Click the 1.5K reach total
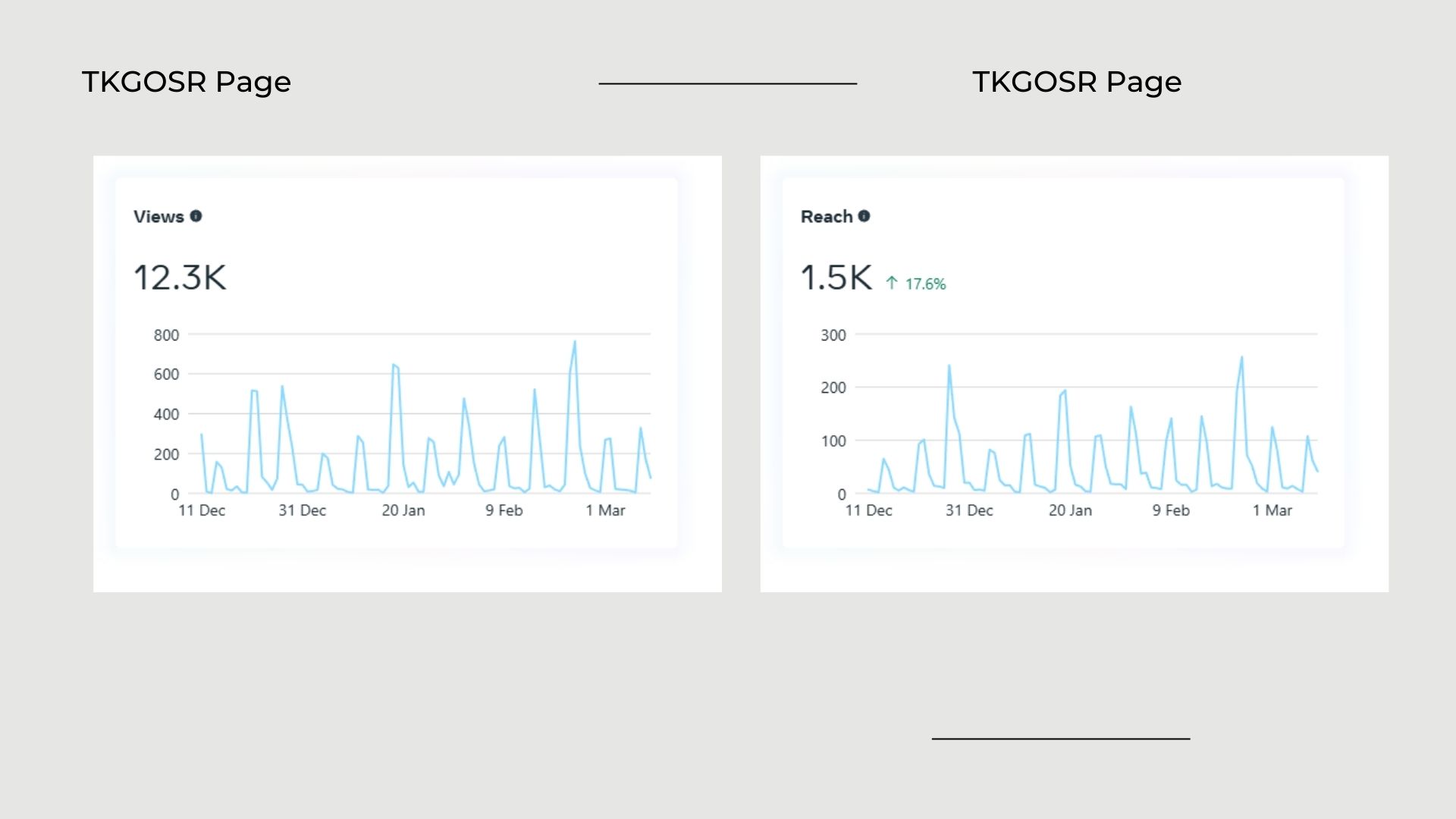1456x819 pixels. pos(836,278)
